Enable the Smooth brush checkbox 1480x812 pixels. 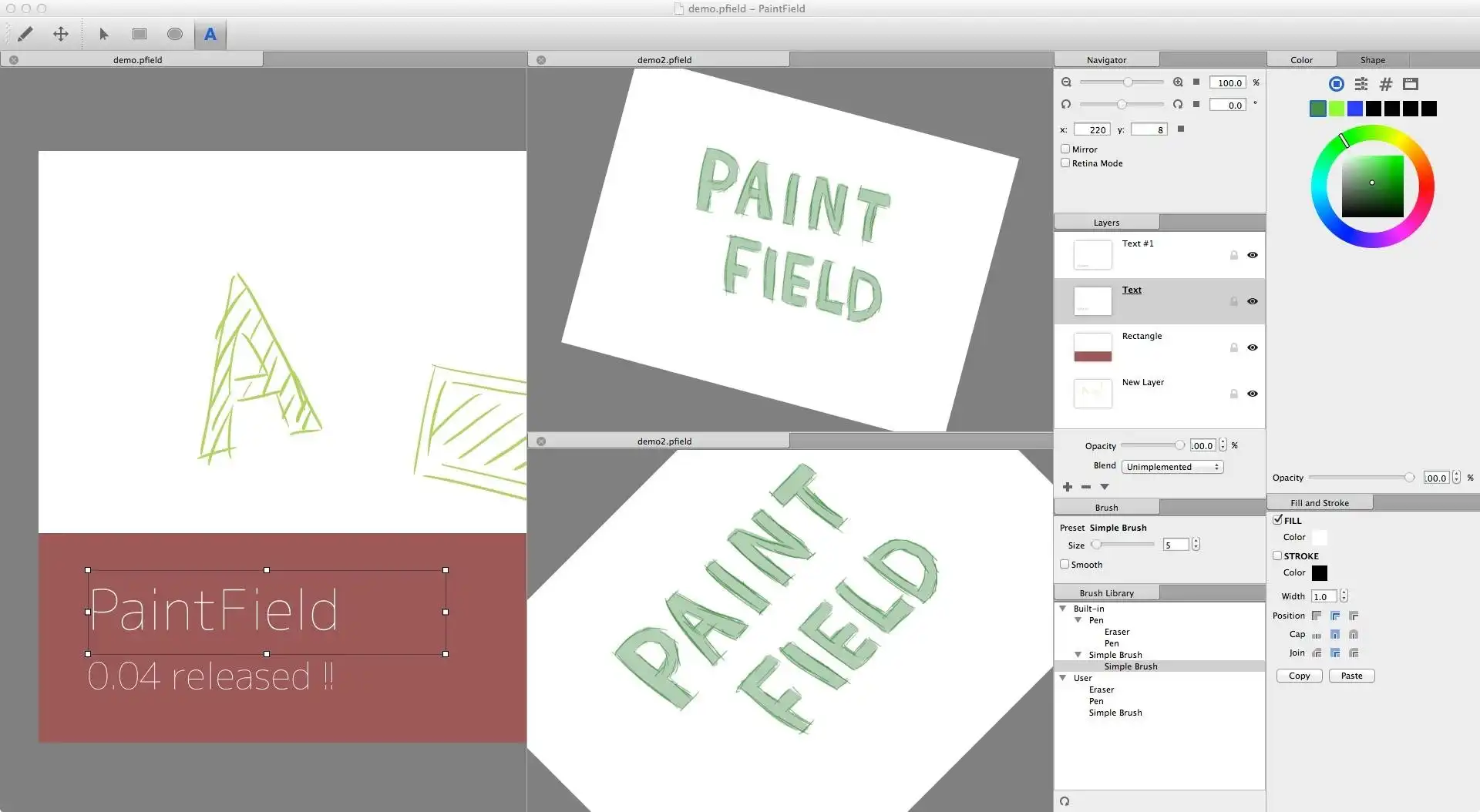[1065, 564]
